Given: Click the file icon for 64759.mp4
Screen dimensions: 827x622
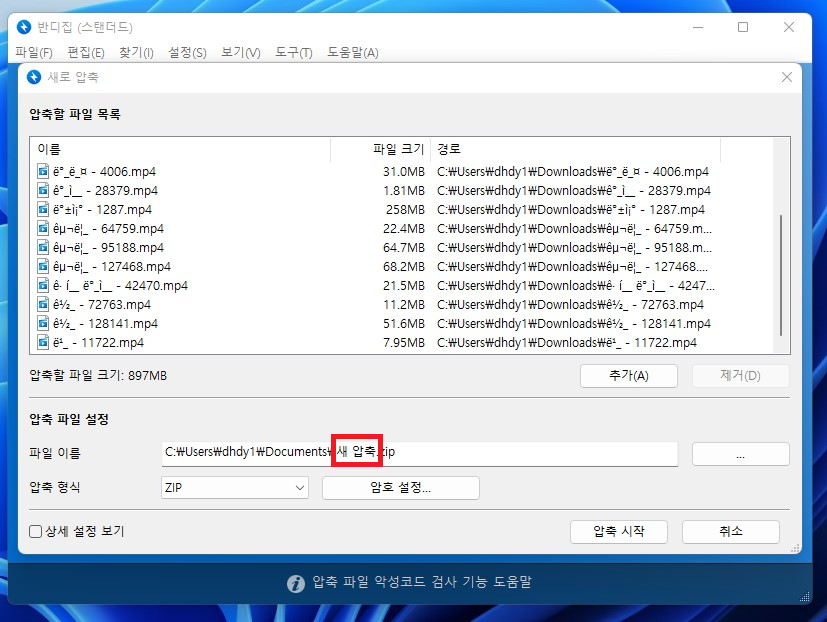Looking at the screenshot, I should point(43,228).
